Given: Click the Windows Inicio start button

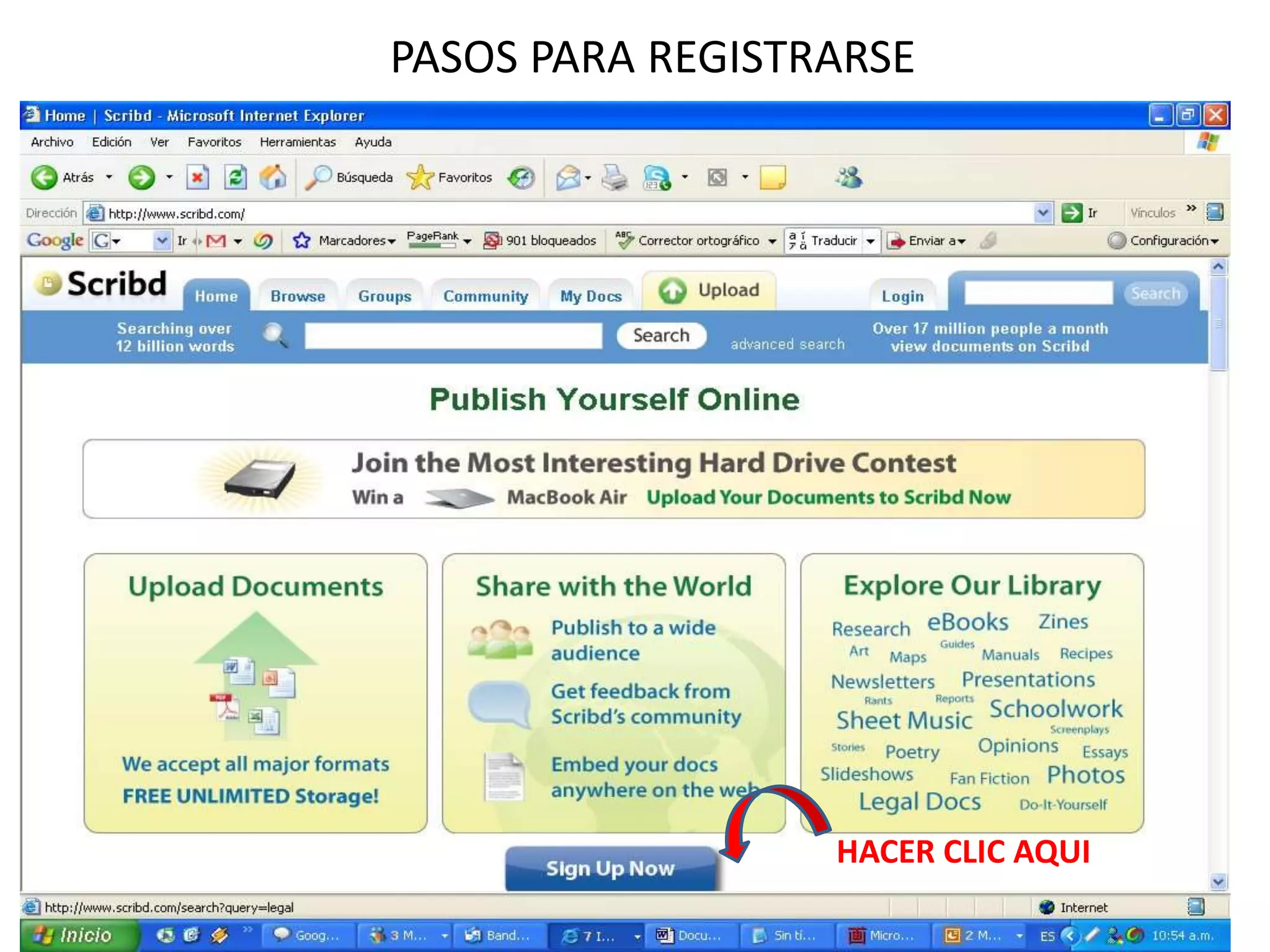Looking at the screenshot, I should tap(78, 935).
